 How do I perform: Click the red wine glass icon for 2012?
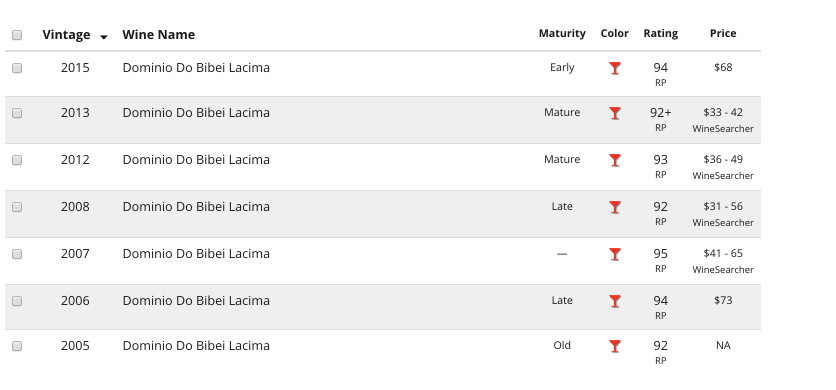pyautogui.click(x=615, y=160)
